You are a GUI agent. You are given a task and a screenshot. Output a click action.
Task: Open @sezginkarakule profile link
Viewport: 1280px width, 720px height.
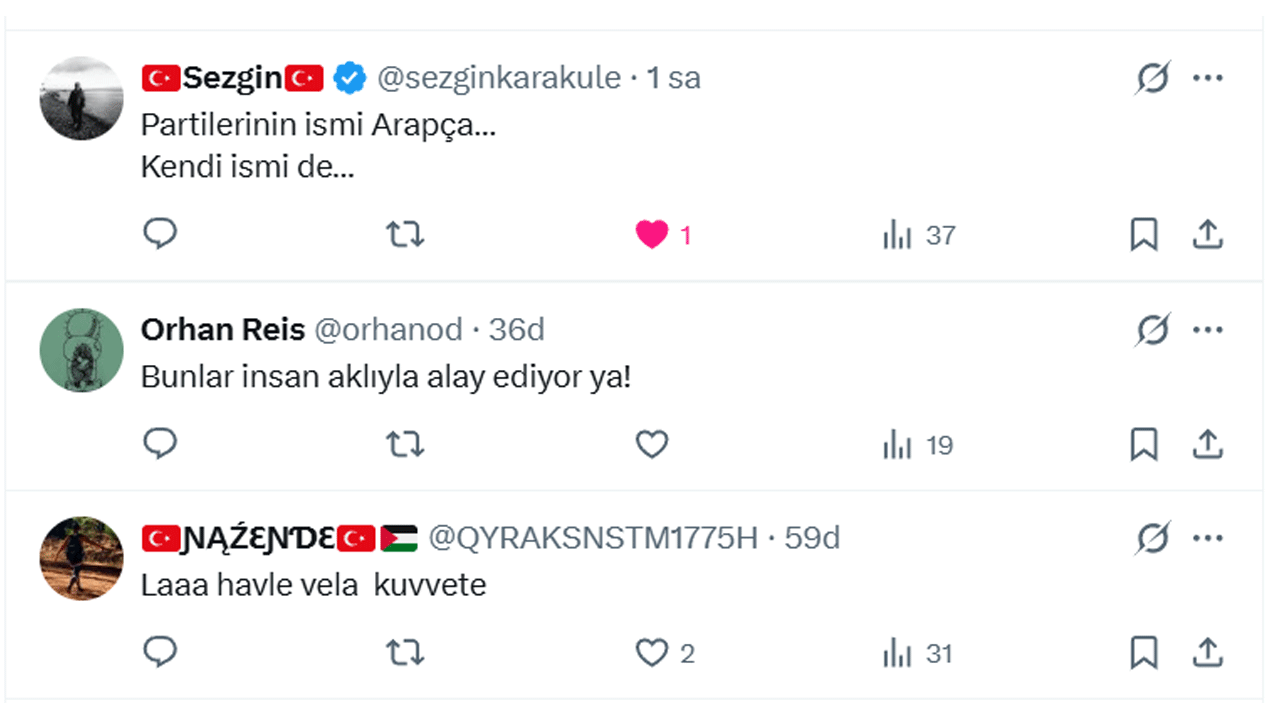(498, 78)
